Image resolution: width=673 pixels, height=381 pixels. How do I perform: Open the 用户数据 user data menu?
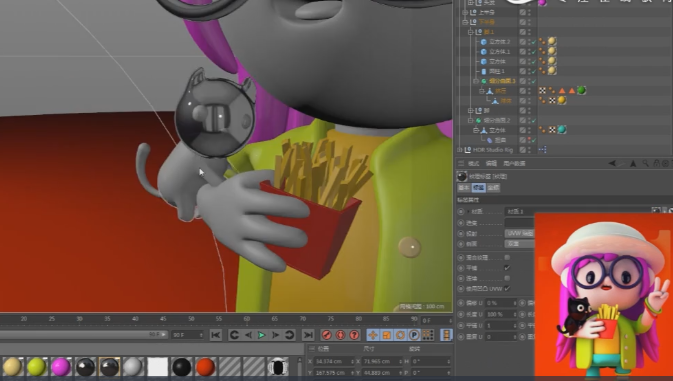pos(514,163)
